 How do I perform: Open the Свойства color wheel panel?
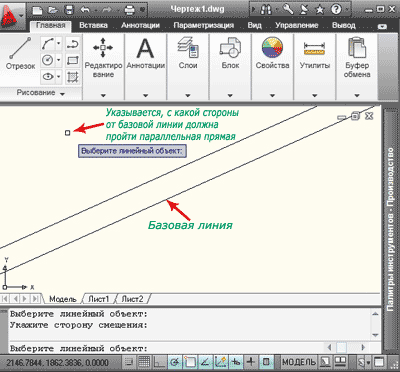click(272, 48)
